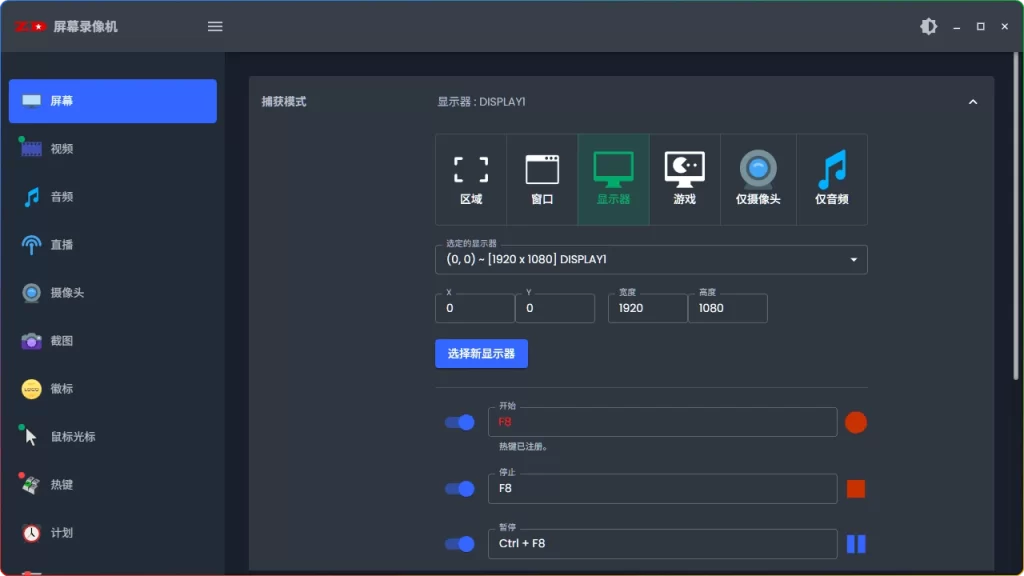Disable the 暂停 Ctrl + F8 toggle
The width and height of the screenshot is (1024, 576).
tap(459, 543)
